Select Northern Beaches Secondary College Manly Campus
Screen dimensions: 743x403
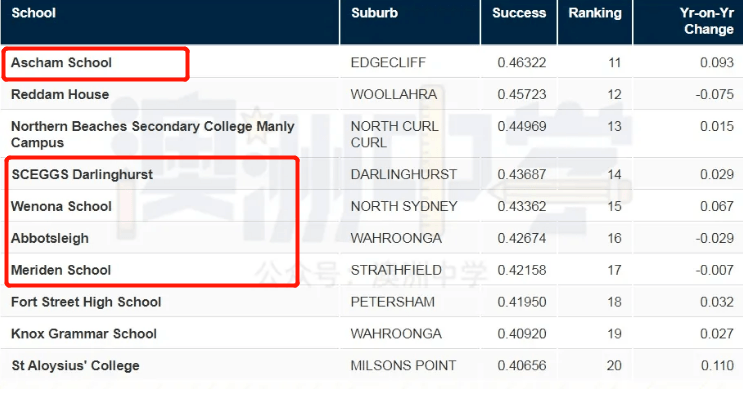(x=153, y=134)
